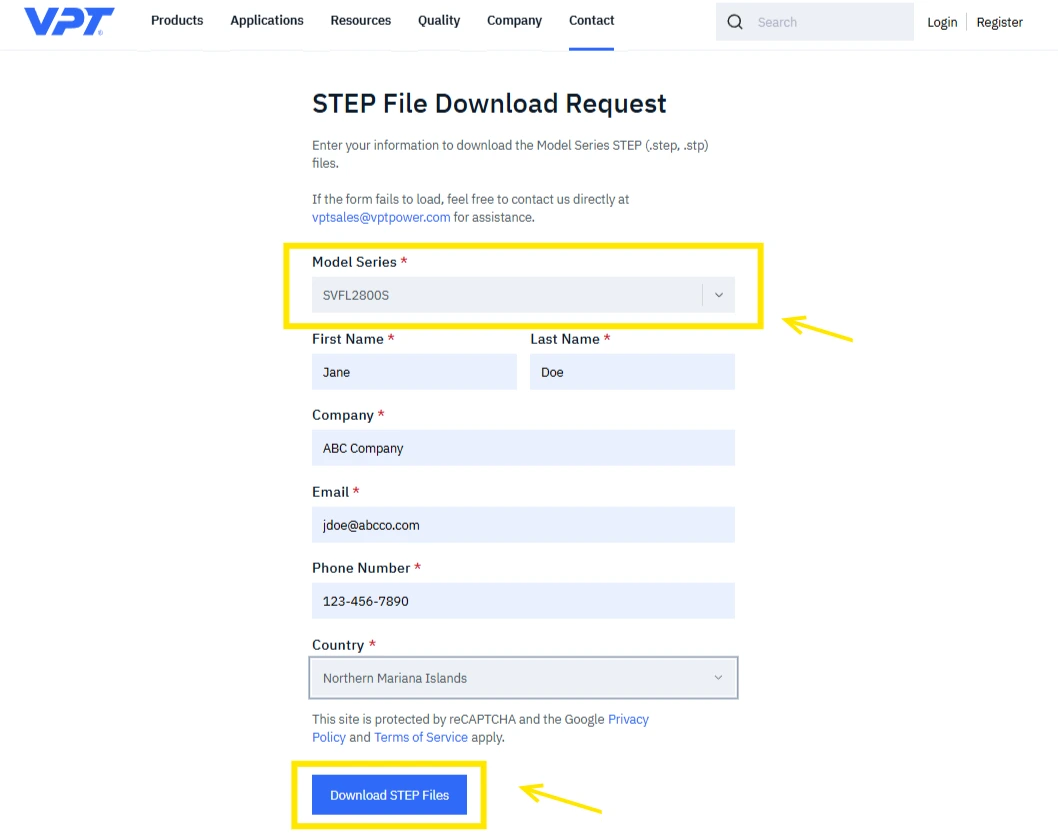Switch to the Contact section
1058x835 pixels.
click(591, 20)
